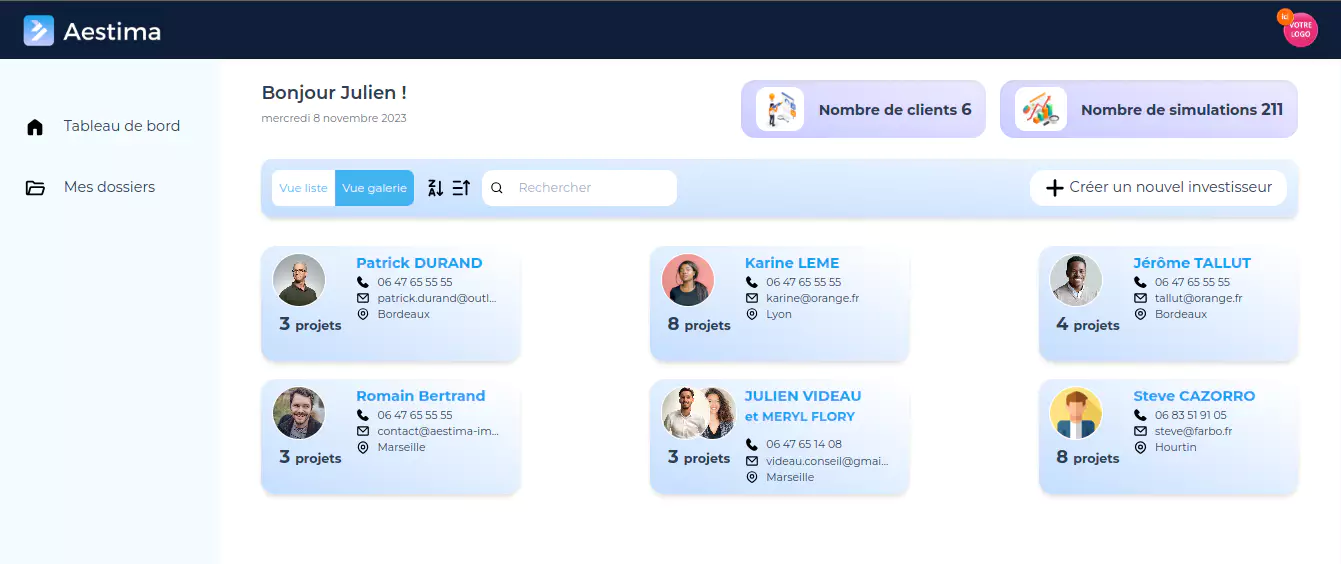This screenshot has width=1341, height=564.
Task: Click Romain Bertrand's email envelope icon
Action: pos(363,431)
